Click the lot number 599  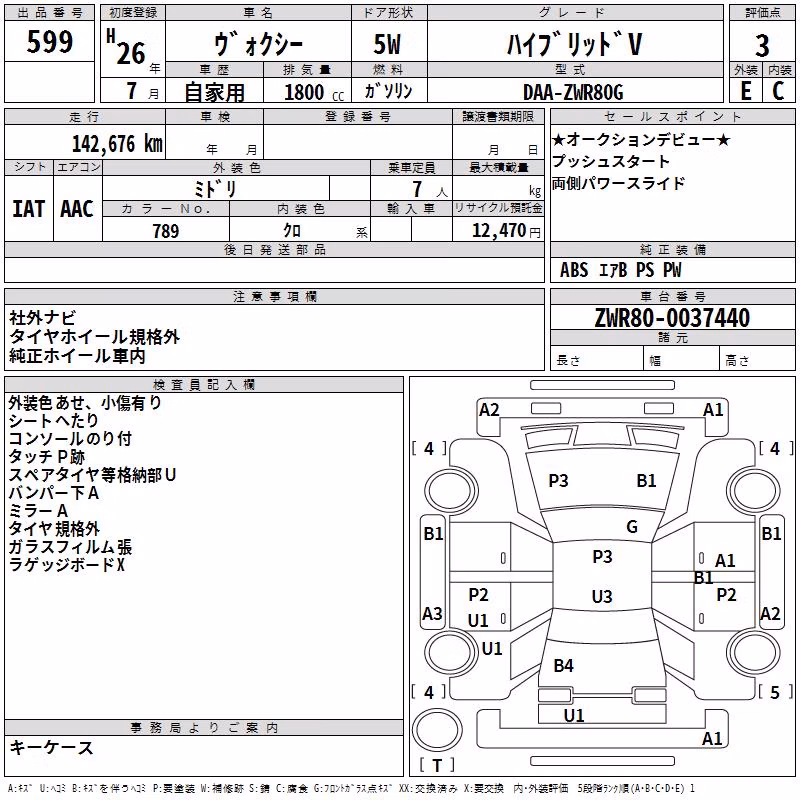[49, 41]
